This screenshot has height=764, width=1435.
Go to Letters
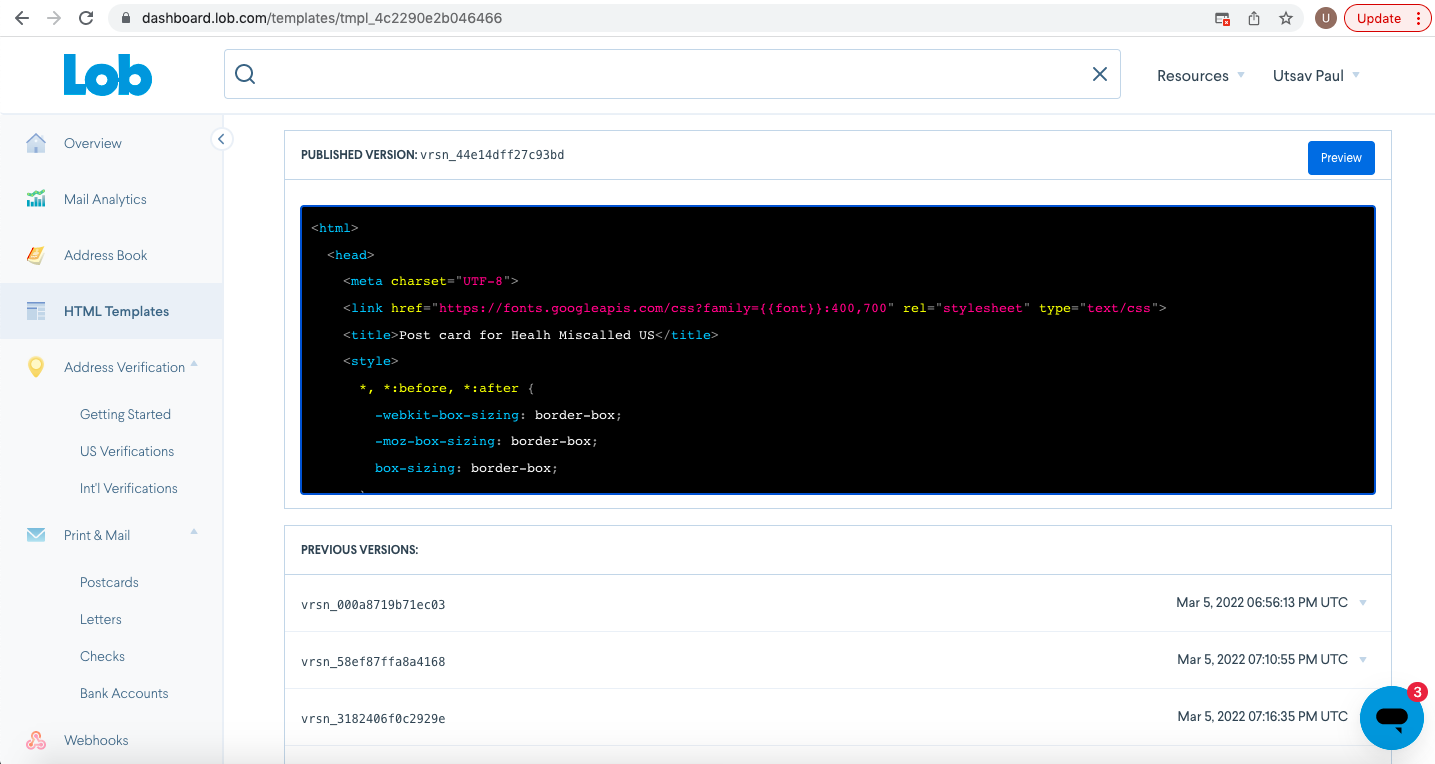101,619
